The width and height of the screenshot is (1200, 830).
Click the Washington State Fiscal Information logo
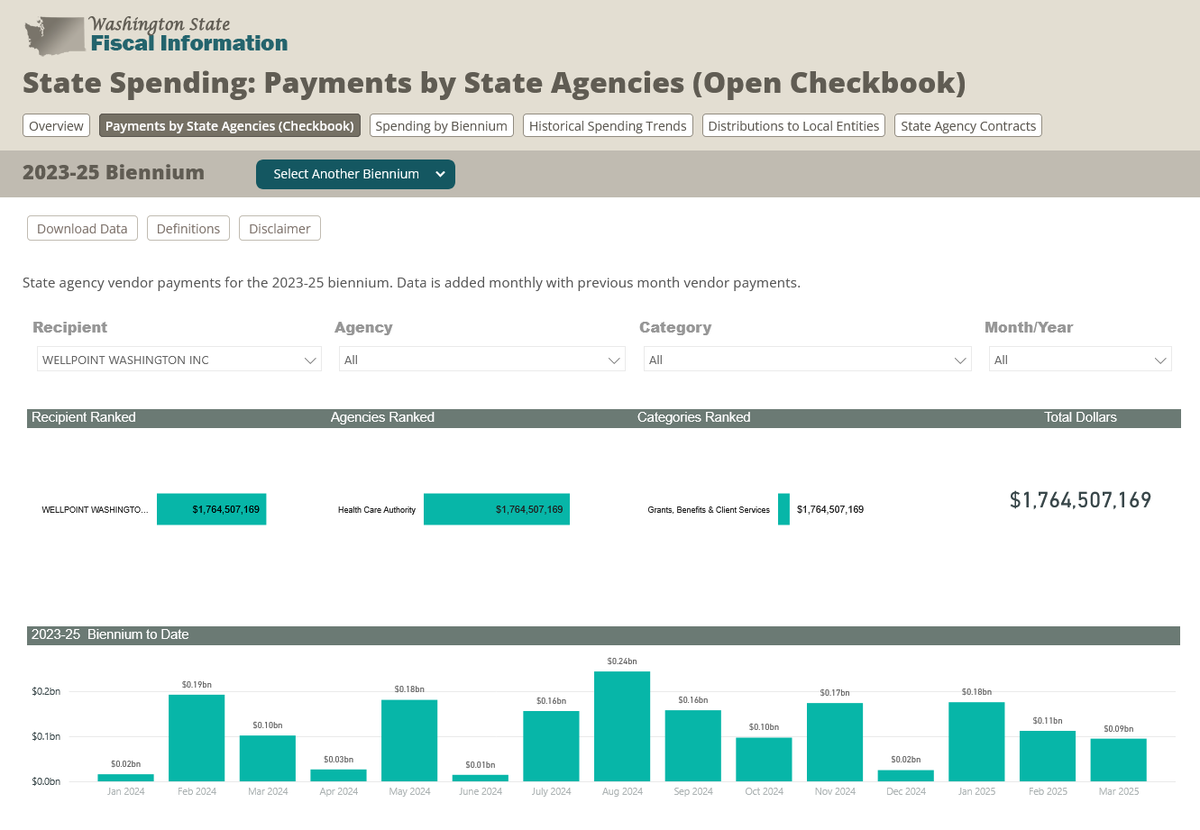coord(156,34)
